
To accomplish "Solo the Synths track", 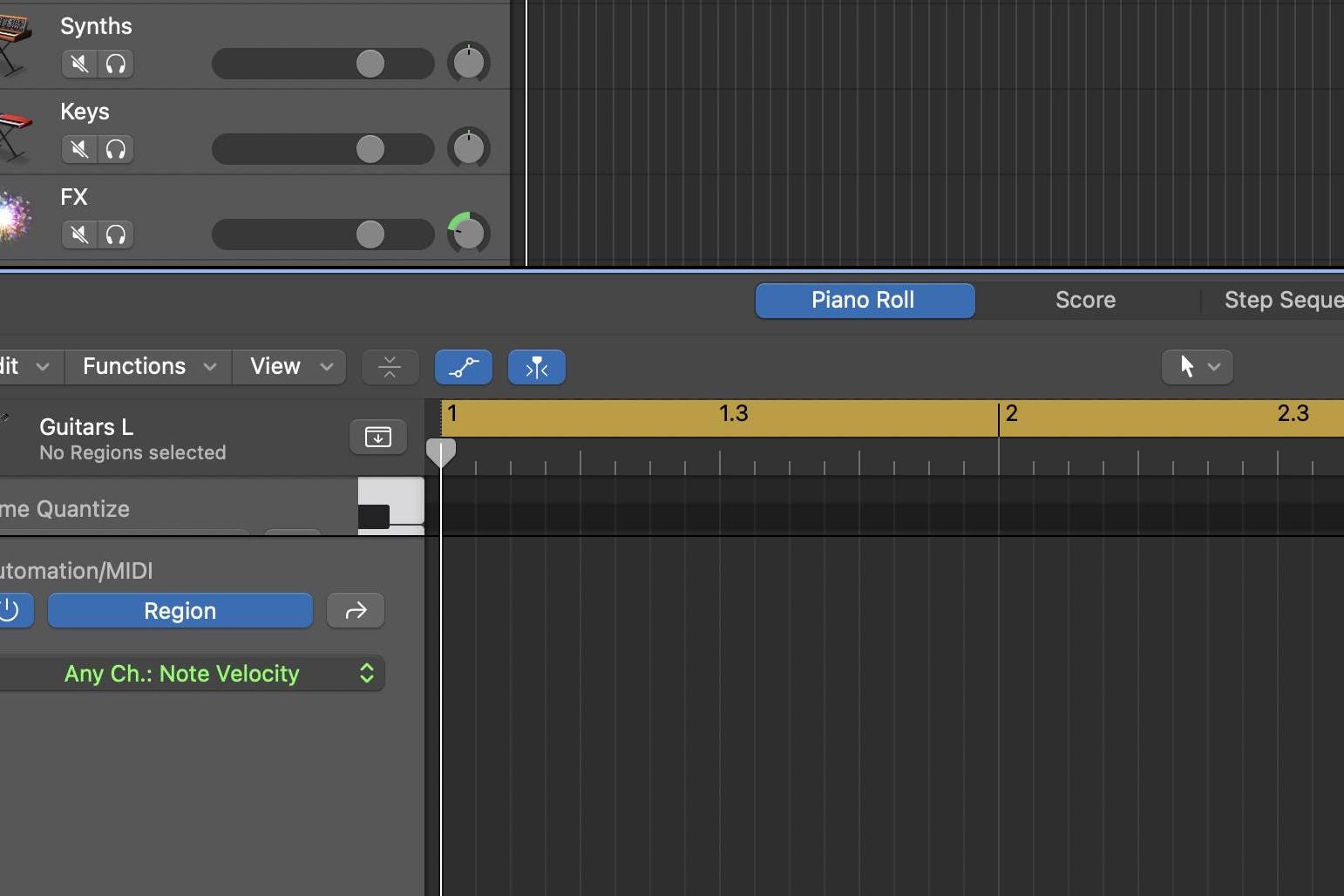I will click(116, 64).
